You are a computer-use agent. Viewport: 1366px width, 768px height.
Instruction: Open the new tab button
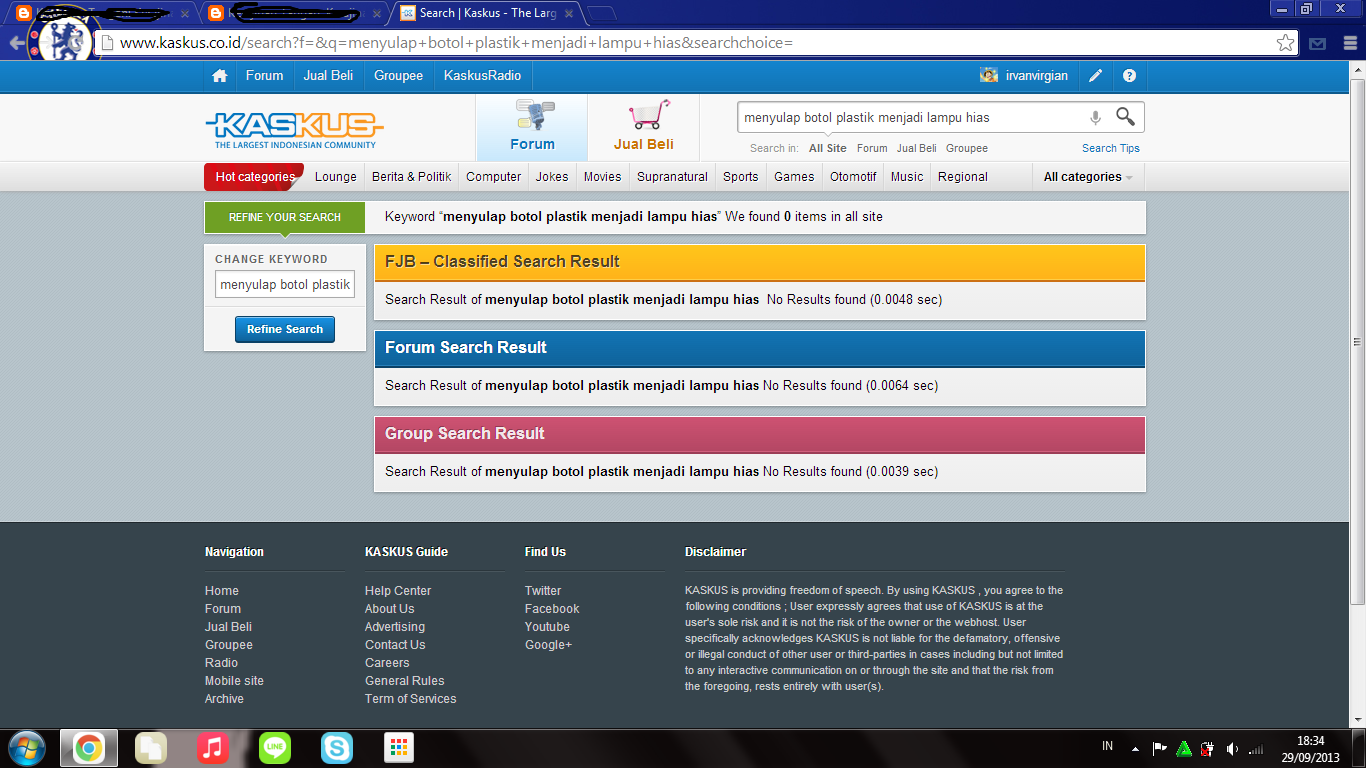coord(601,13)
